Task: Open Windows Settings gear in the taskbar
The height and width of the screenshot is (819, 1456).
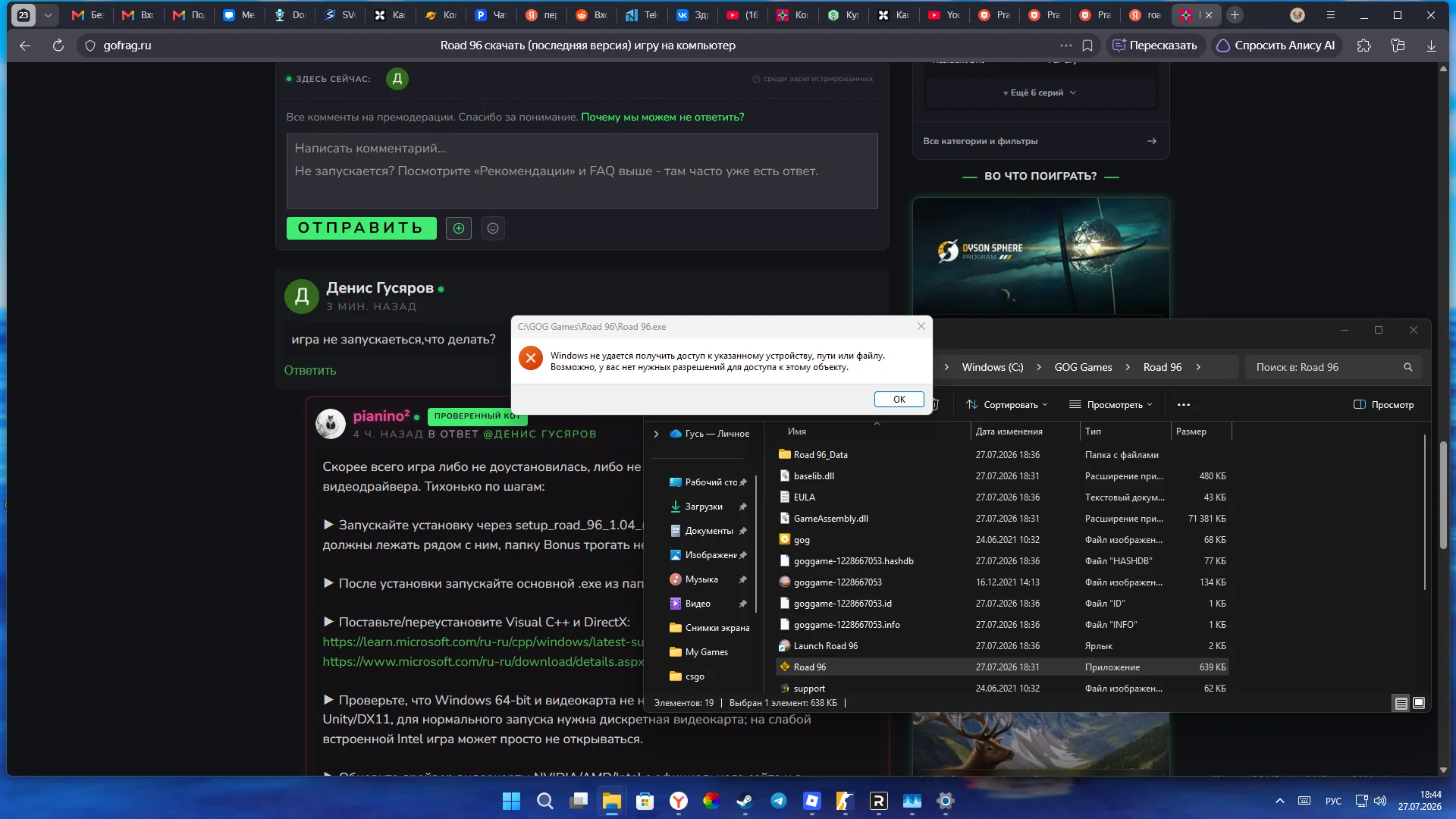Action: [946, 801]
